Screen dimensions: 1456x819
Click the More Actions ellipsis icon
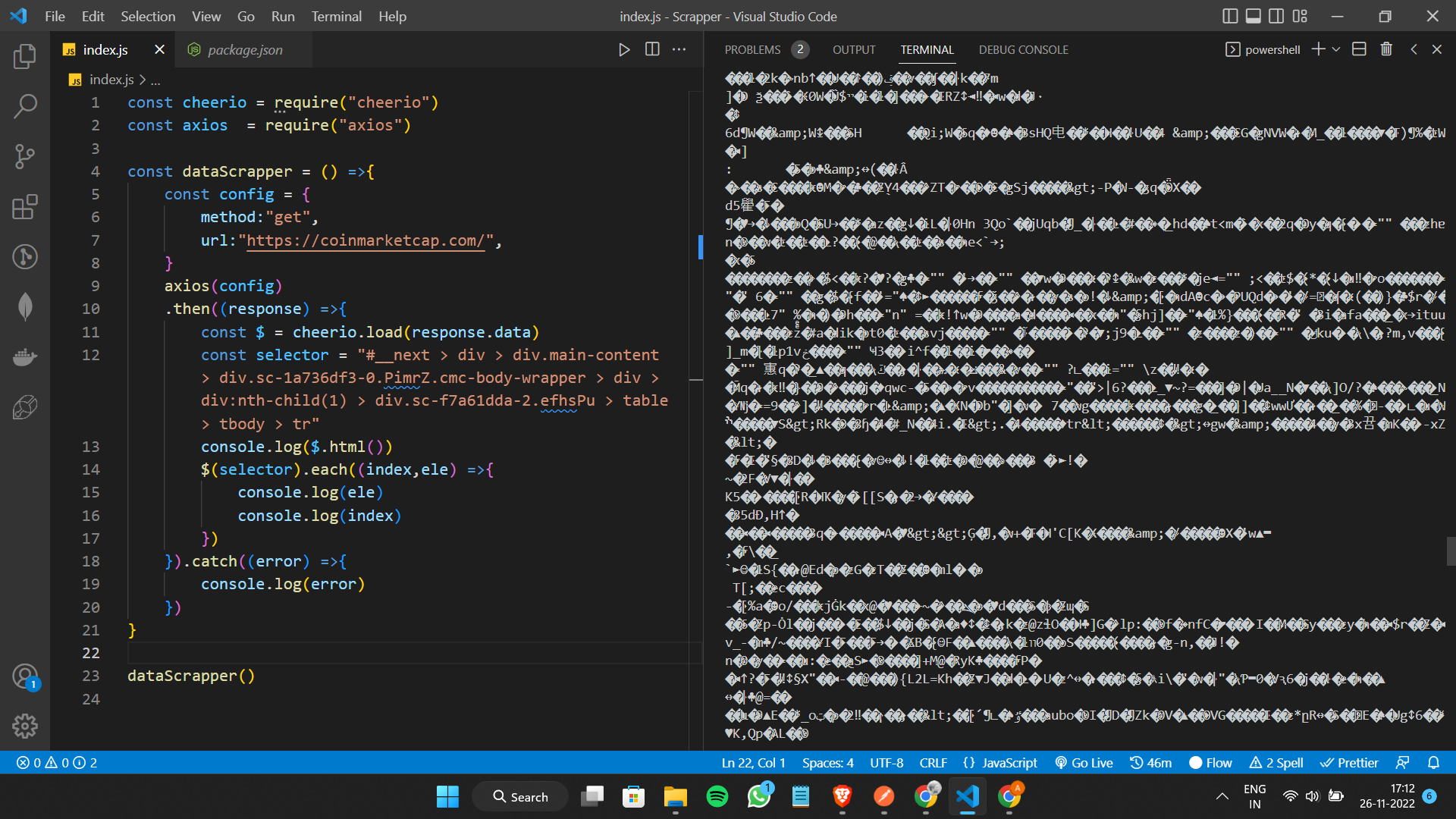coord(679,49)
